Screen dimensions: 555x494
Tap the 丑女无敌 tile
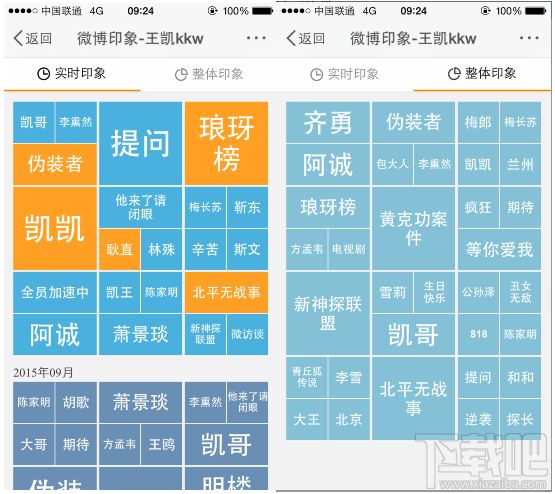(520, 292)
